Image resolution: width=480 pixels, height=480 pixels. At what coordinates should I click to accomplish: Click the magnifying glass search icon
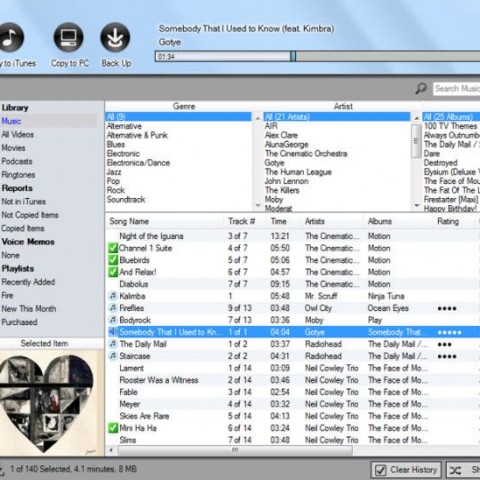(x=421, y=88)
